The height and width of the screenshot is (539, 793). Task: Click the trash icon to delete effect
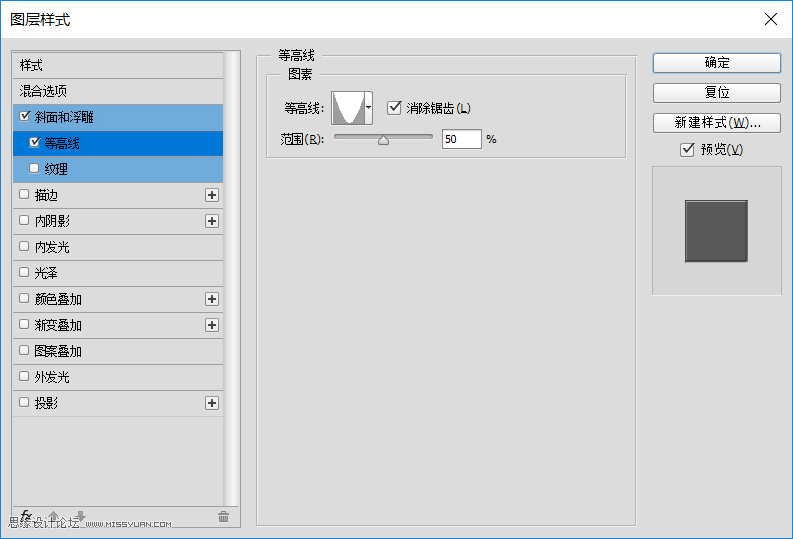(x=223, y=516)
